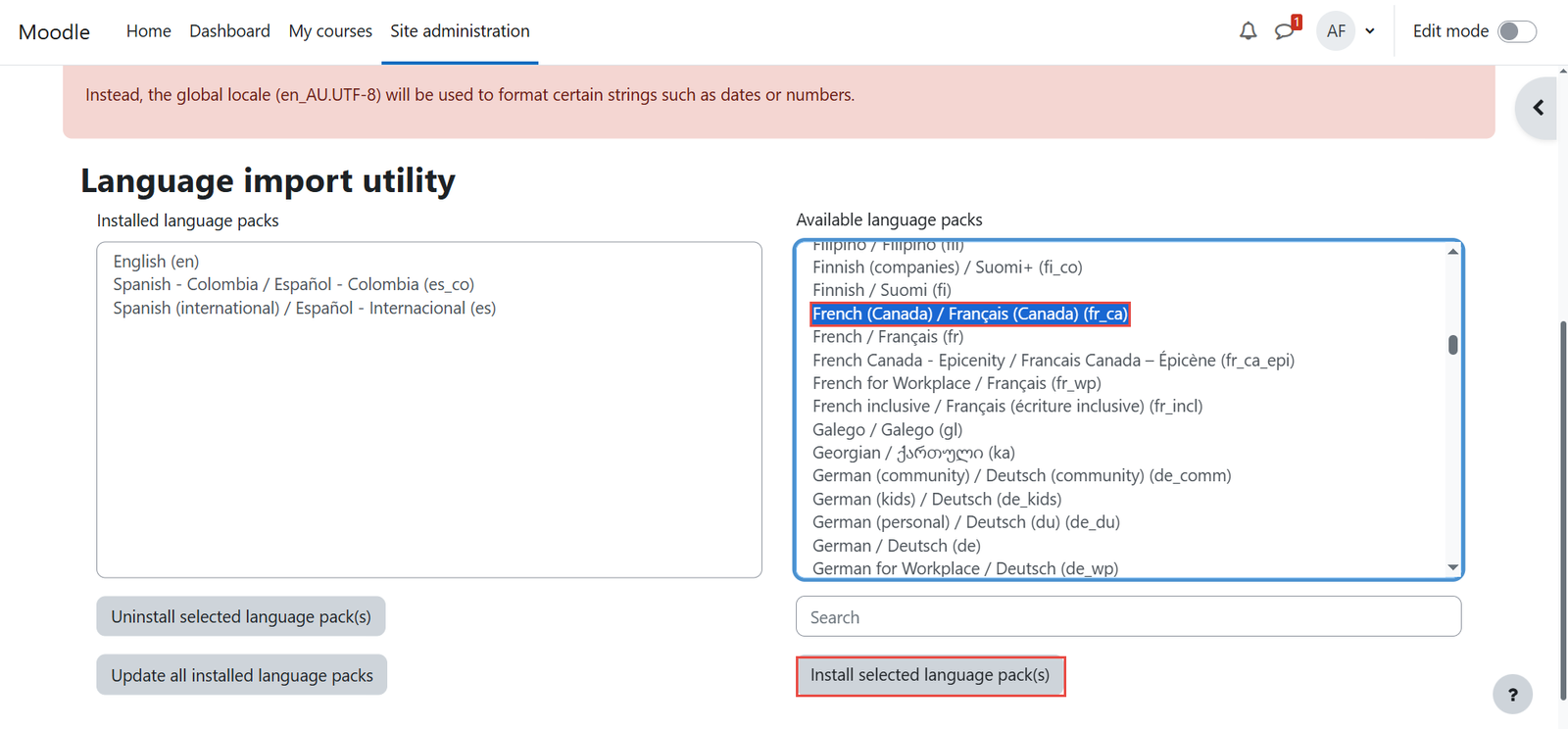Open the user menu dropdown arrow

click(1370, 31)
